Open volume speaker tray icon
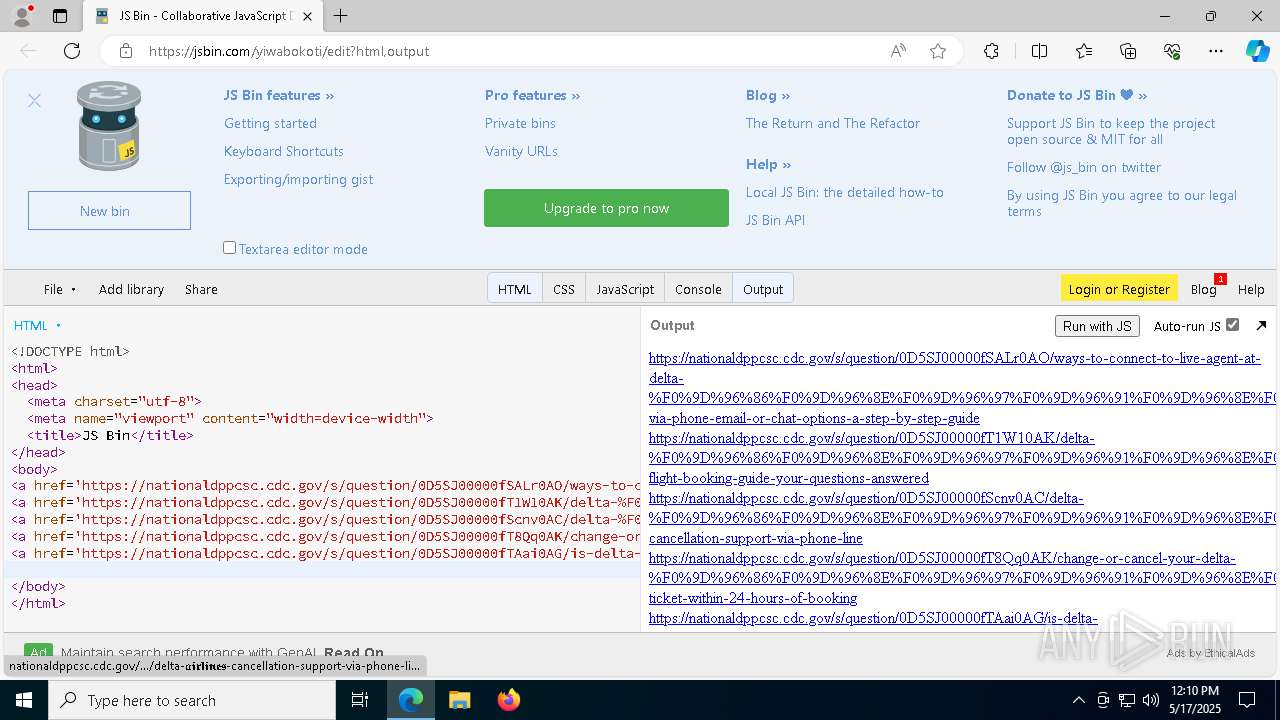 click(1150, 700)
